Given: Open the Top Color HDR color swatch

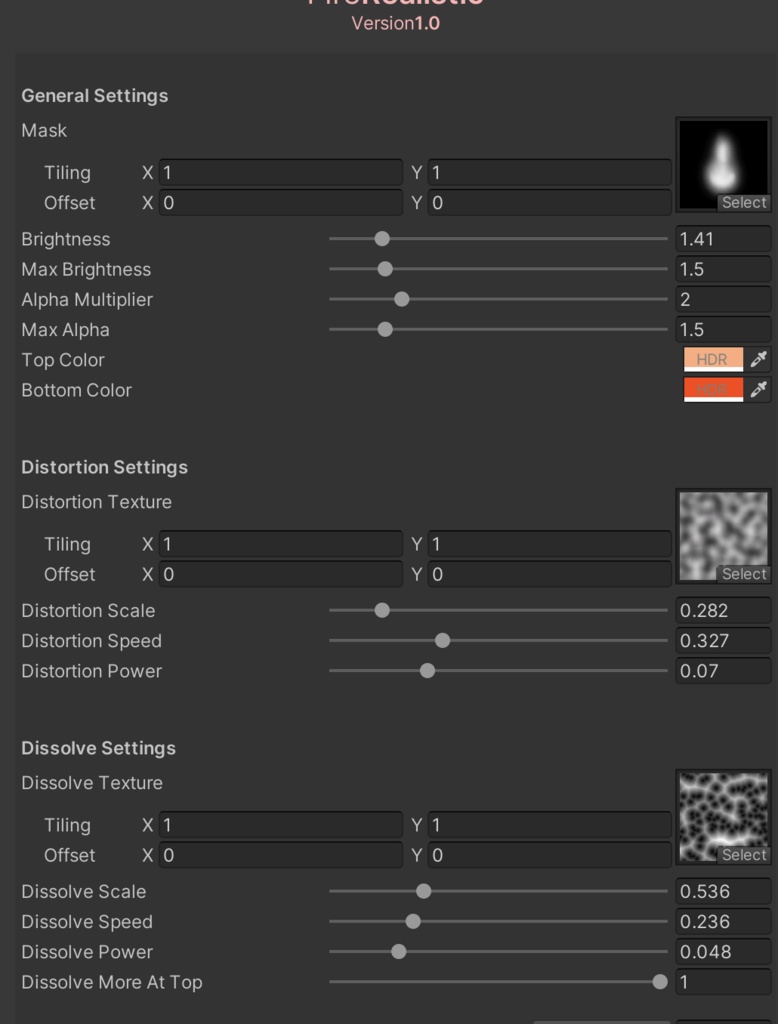Looking at the screenshot, I should (712, 359).
